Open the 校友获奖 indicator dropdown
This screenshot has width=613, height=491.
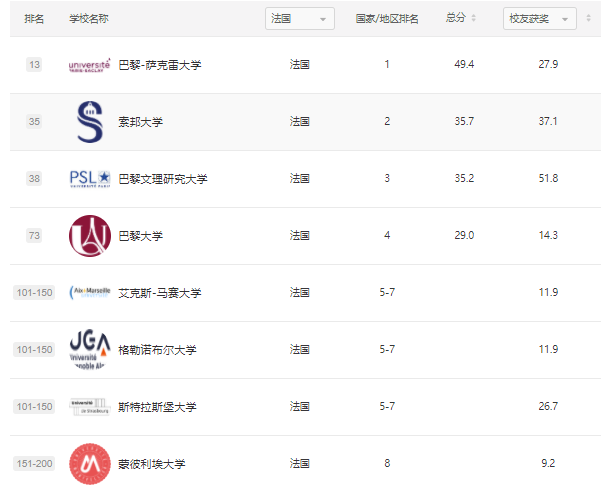[x=540, y=18]
